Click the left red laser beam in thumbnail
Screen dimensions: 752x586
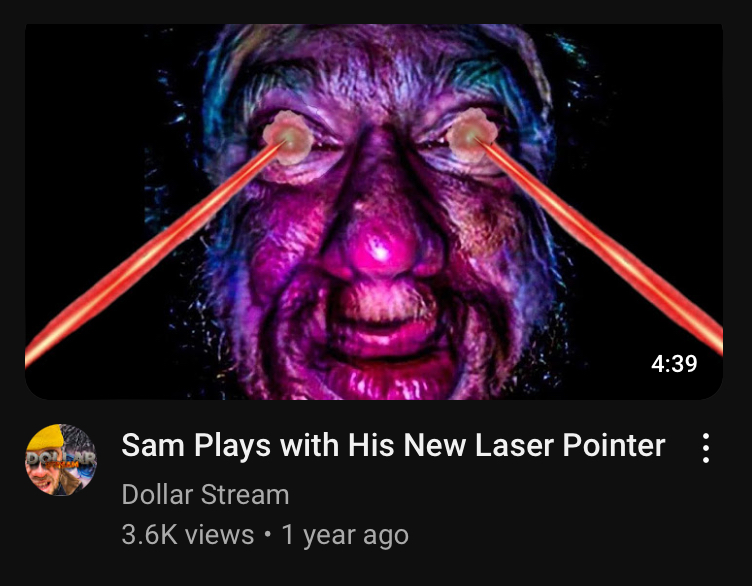[x=151, y=254]
